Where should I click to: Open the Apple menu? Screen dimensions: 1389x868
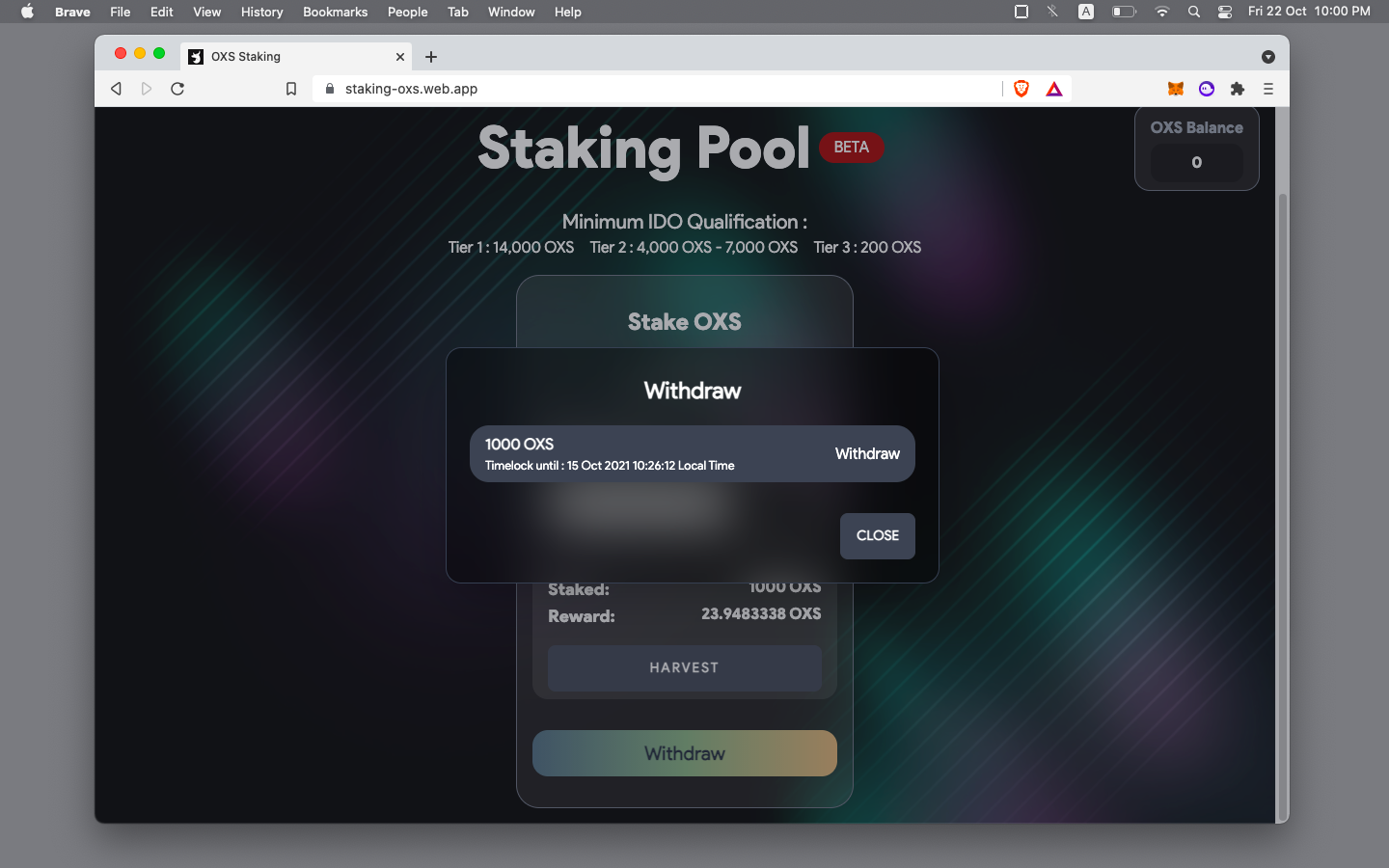[27, 12]
